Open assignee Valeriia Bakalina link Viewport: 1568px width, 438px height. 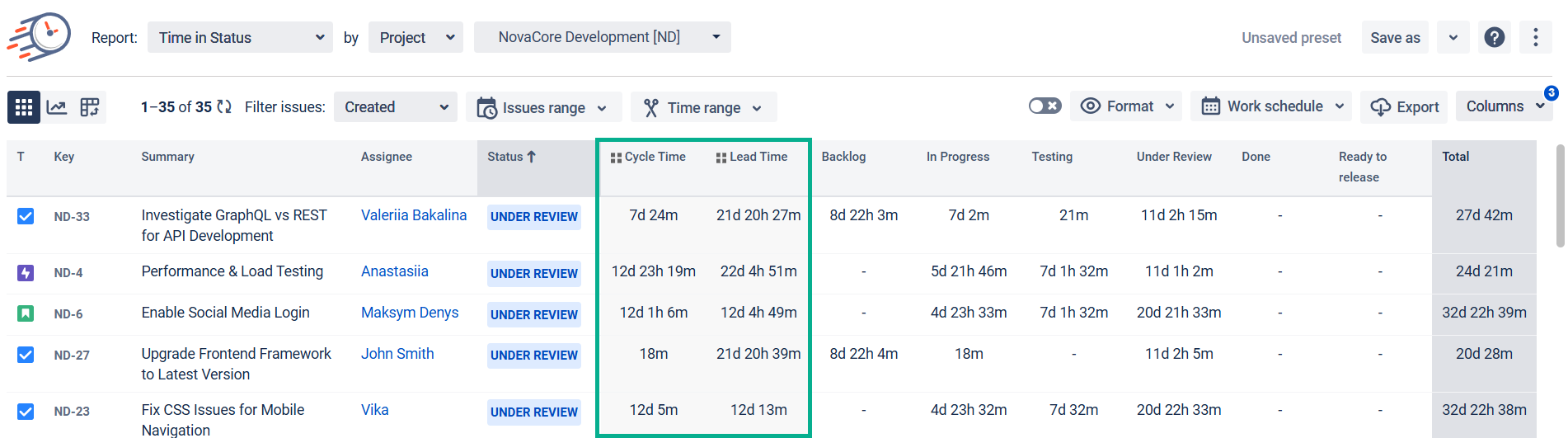click(x=414, y=215)
